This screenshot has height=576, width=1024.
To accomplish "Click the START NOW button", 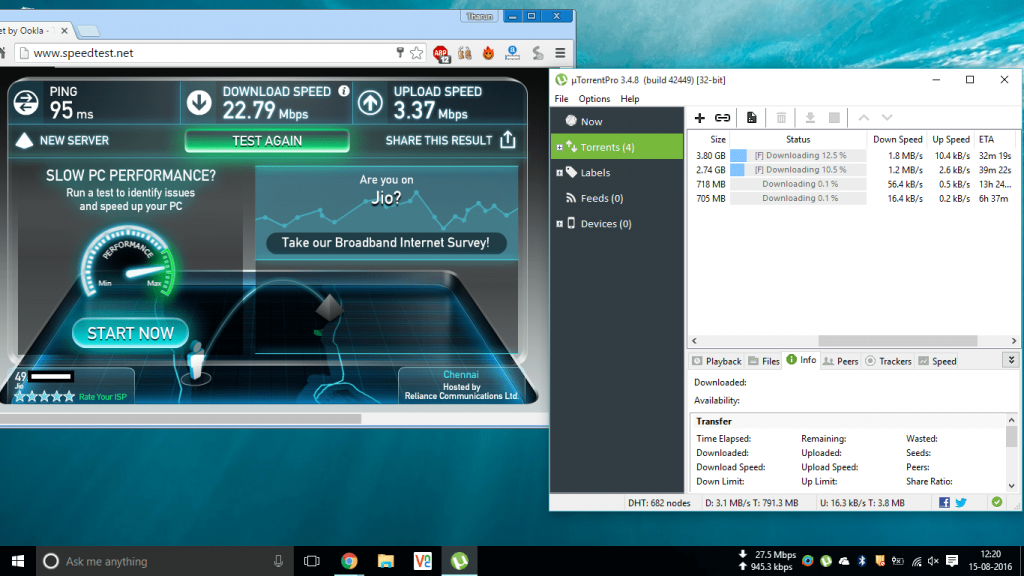I will click(x=130, y=333).
